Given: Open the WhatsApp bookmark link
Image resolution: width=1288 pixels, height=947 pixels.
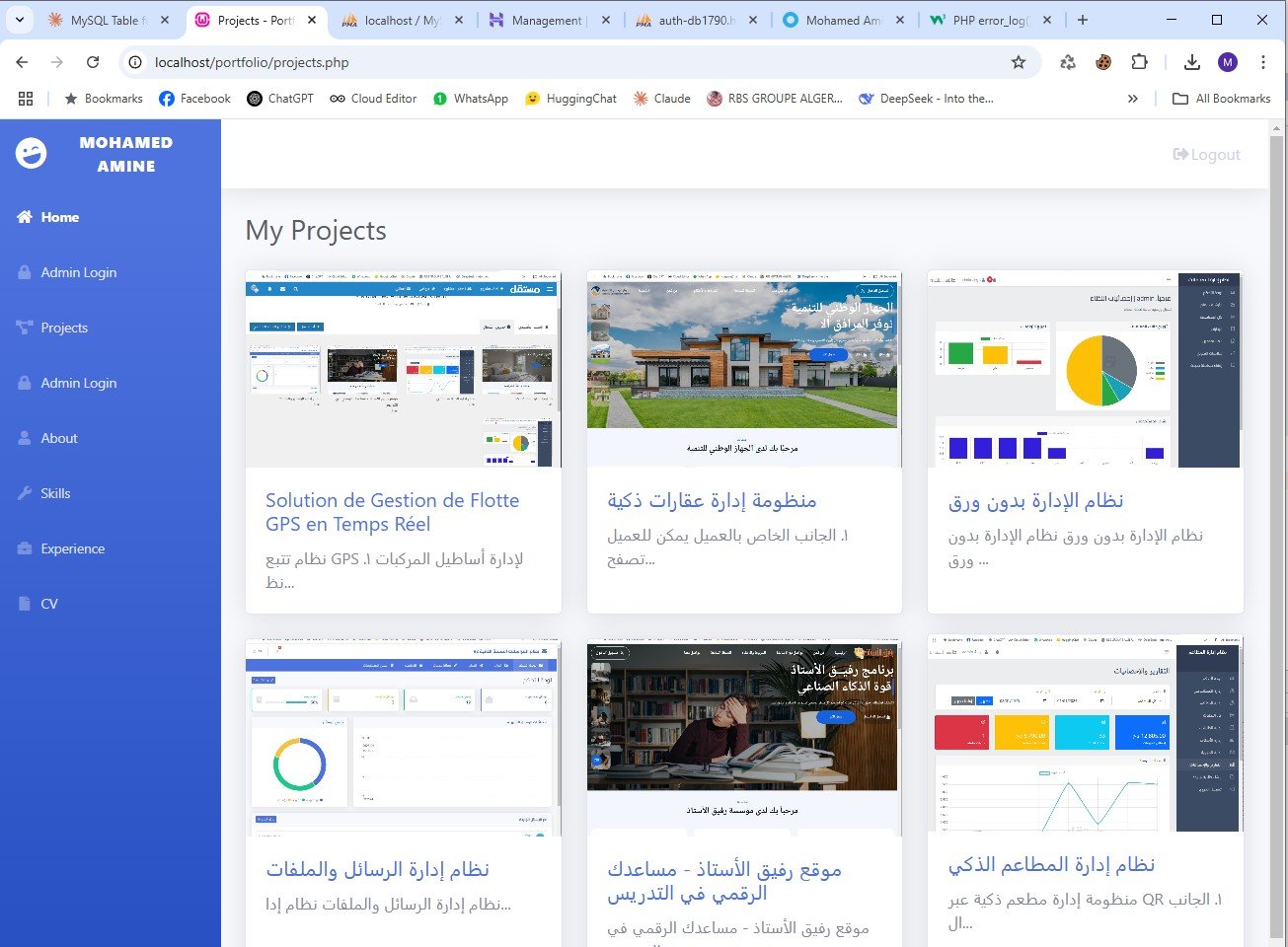Looking at the screenshot, I should [482, 98].
